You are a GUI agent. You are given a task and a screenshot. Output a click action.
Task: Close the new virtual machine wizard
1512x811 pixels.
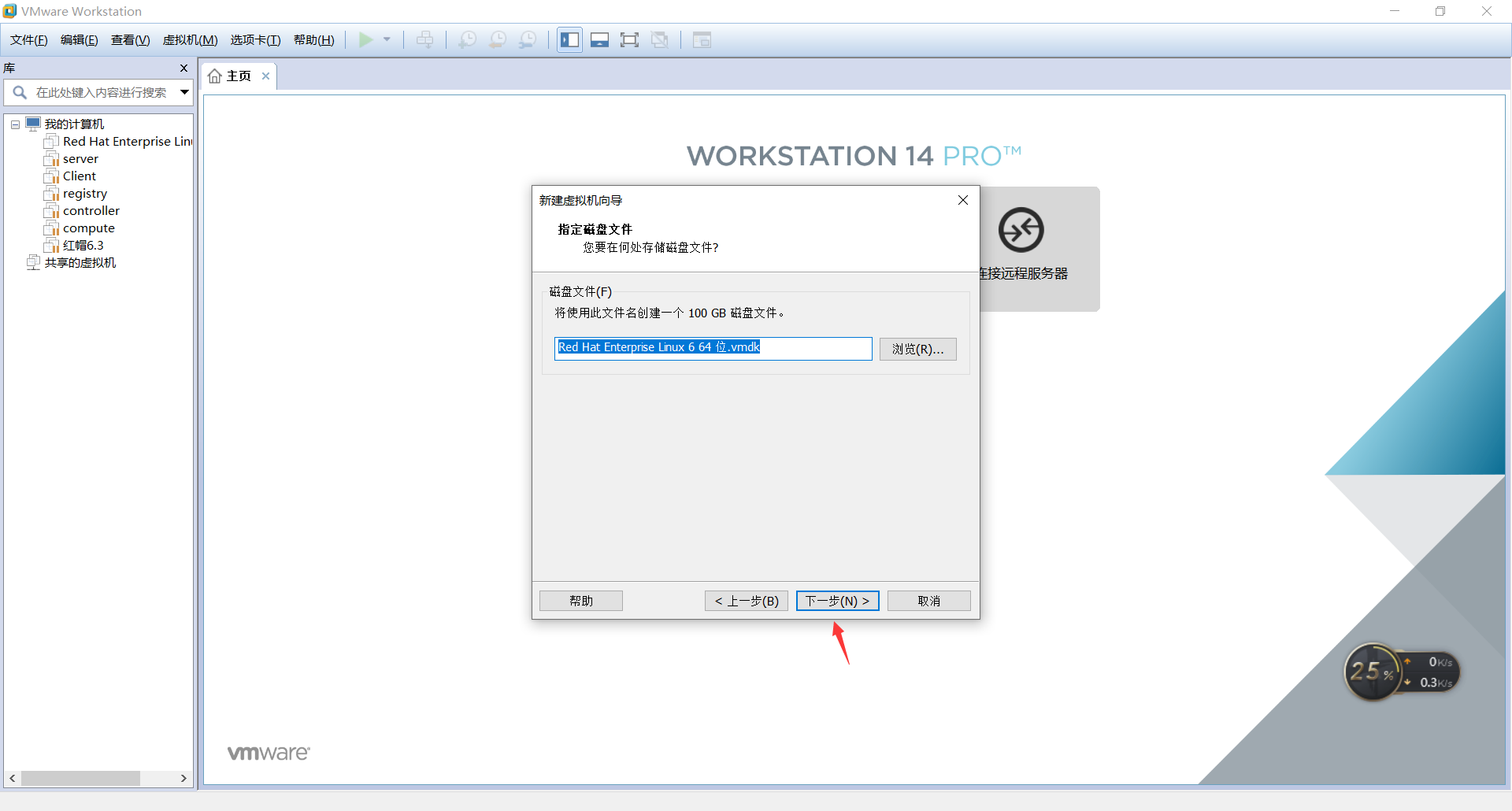click(x=962, y=200)
